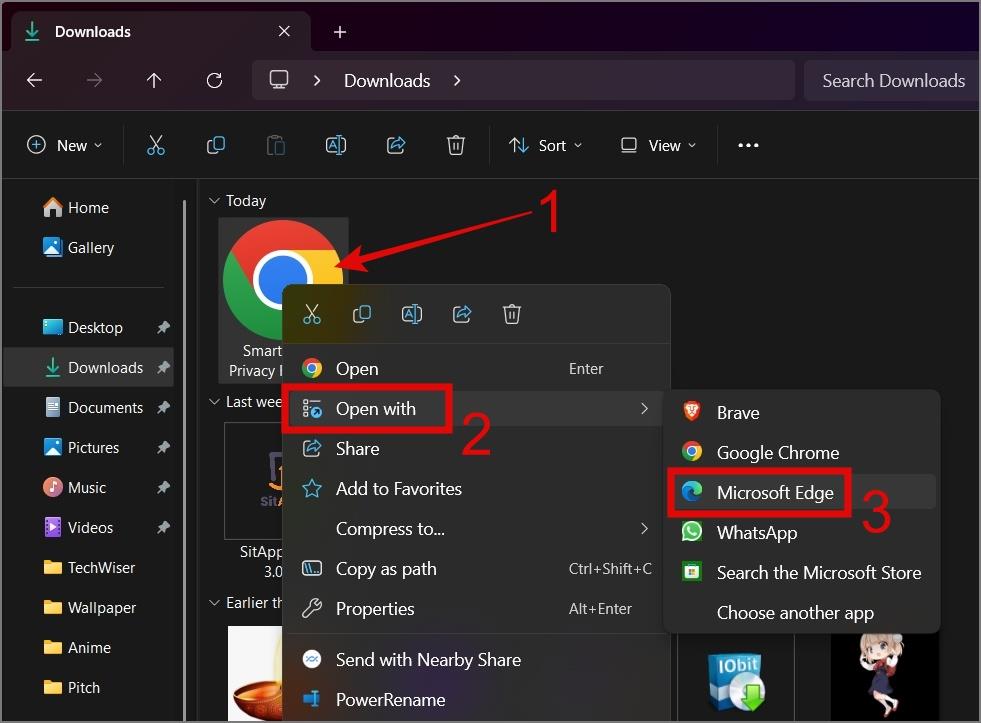The width and height of the screenshot is (981, 723).
Task: Unpin Desktop using its pin icon
Action: click(163, 327)
